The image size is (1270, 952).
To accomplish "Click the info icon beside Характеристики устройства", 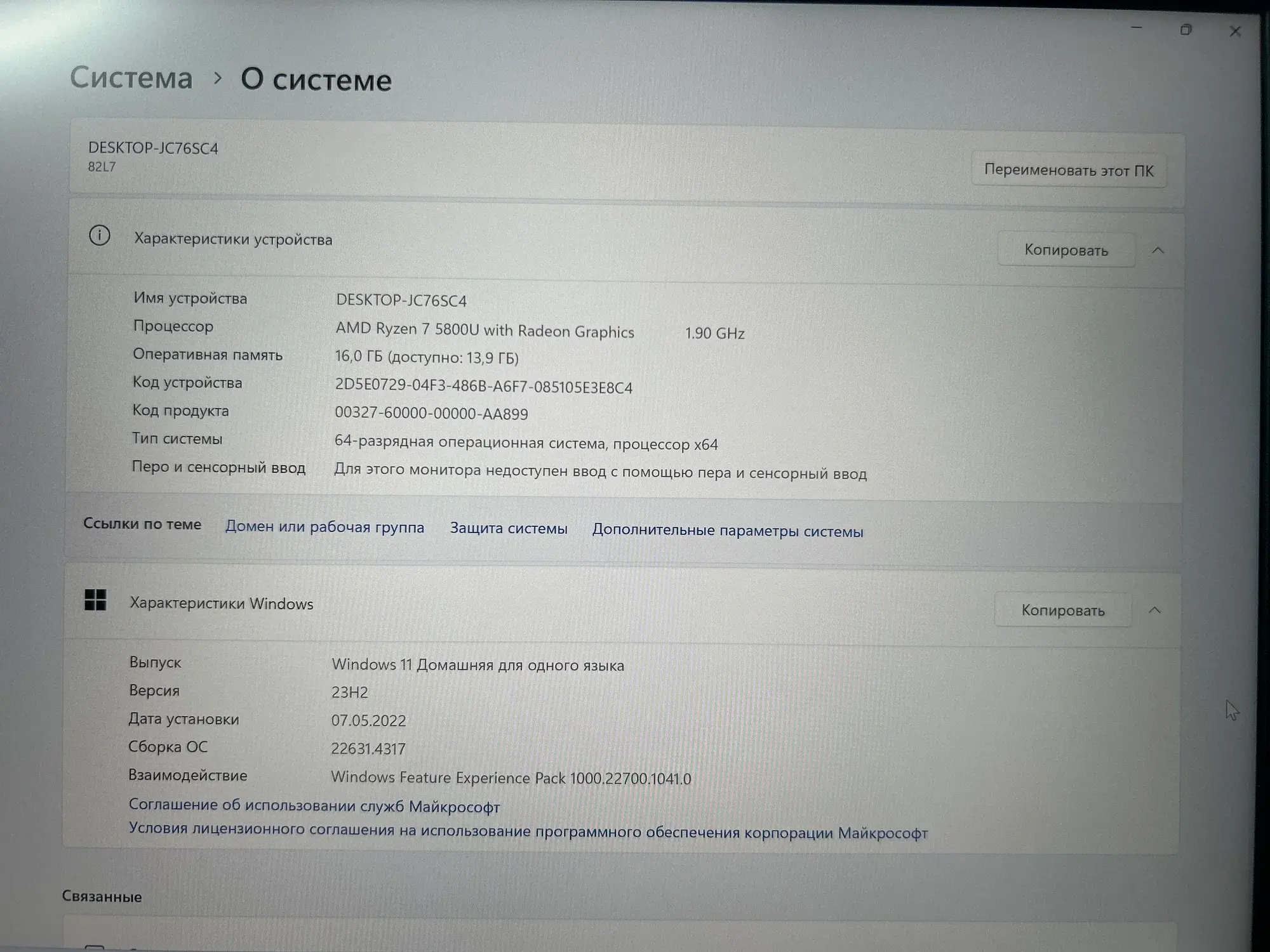I will [100, 235].
